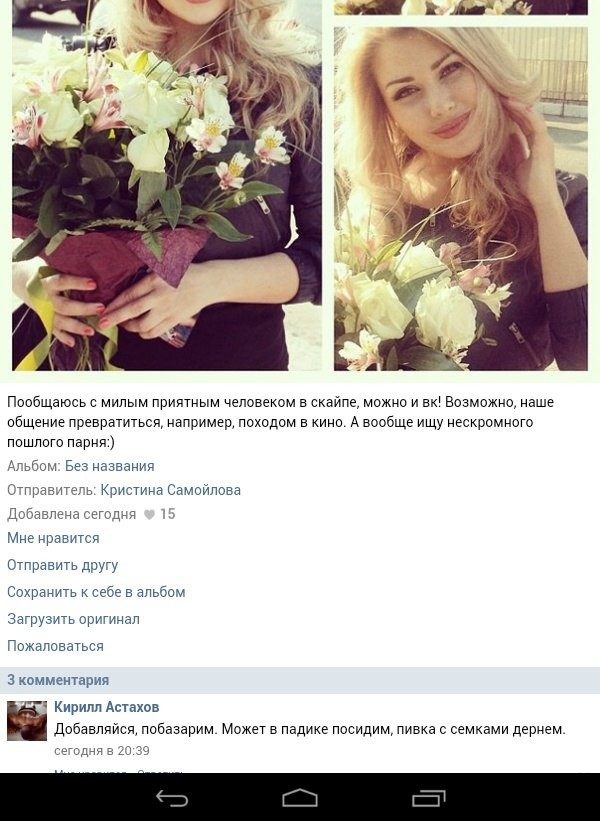The height and width of the screenshot is (821, 600).
Task: Open album link Без названия
Action: (109, 466)
